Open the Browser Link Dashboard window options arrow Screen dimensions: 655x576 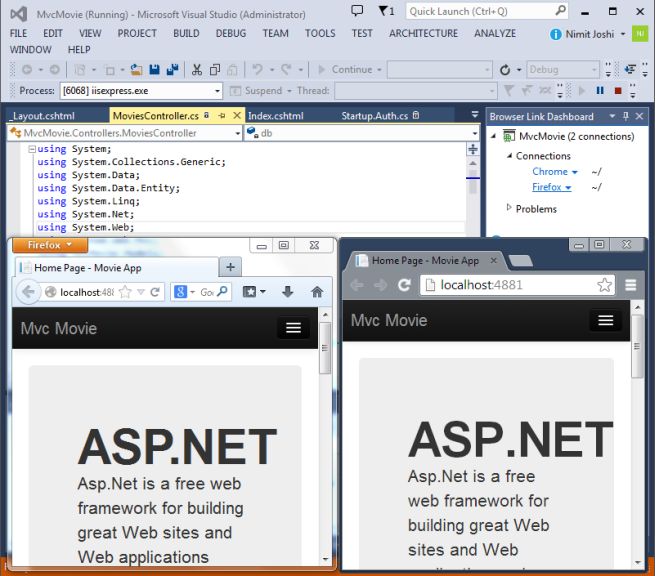tap(612, 116)
